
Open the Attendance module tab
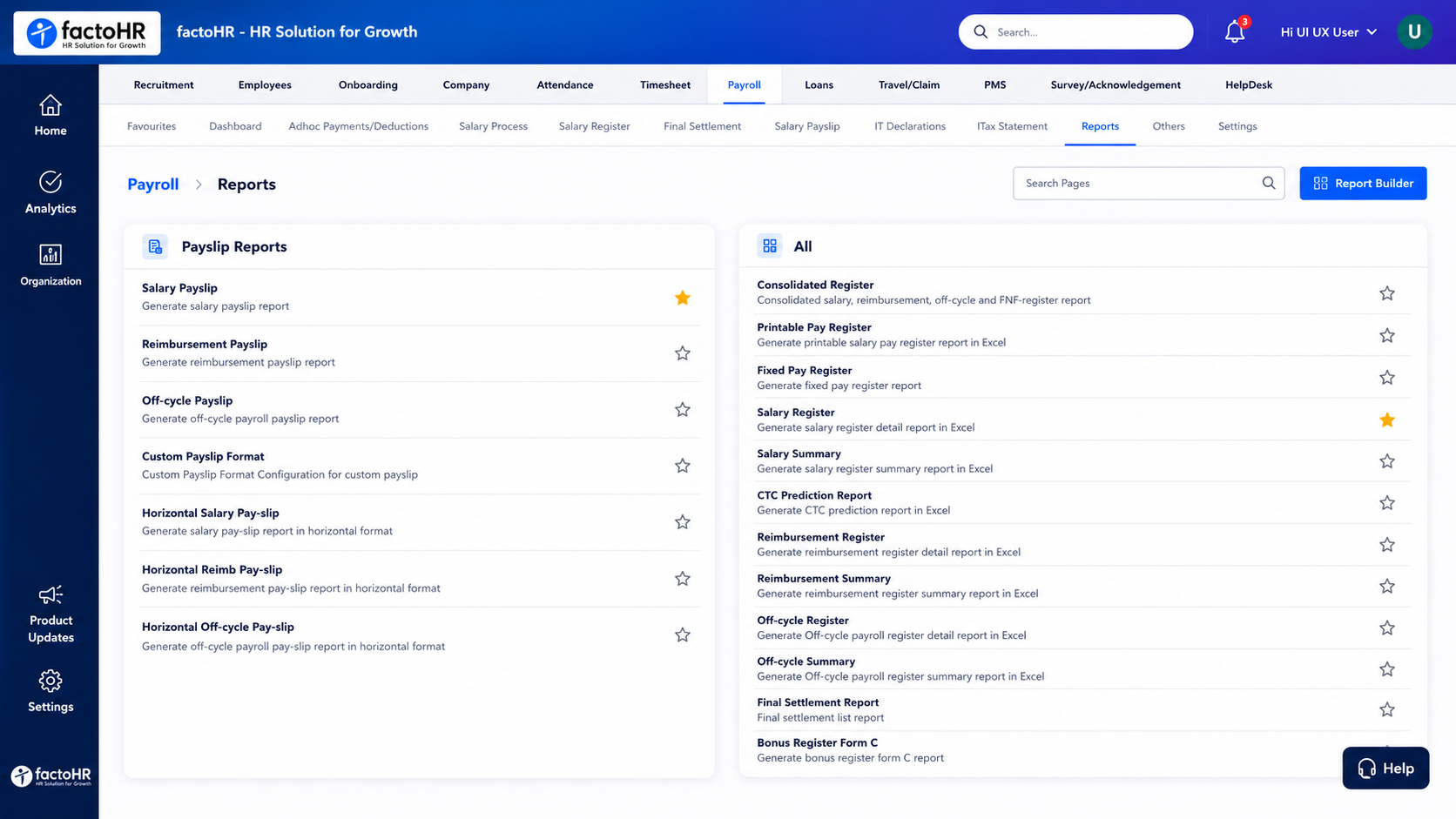pyautogui.click(x=565, y=84)
